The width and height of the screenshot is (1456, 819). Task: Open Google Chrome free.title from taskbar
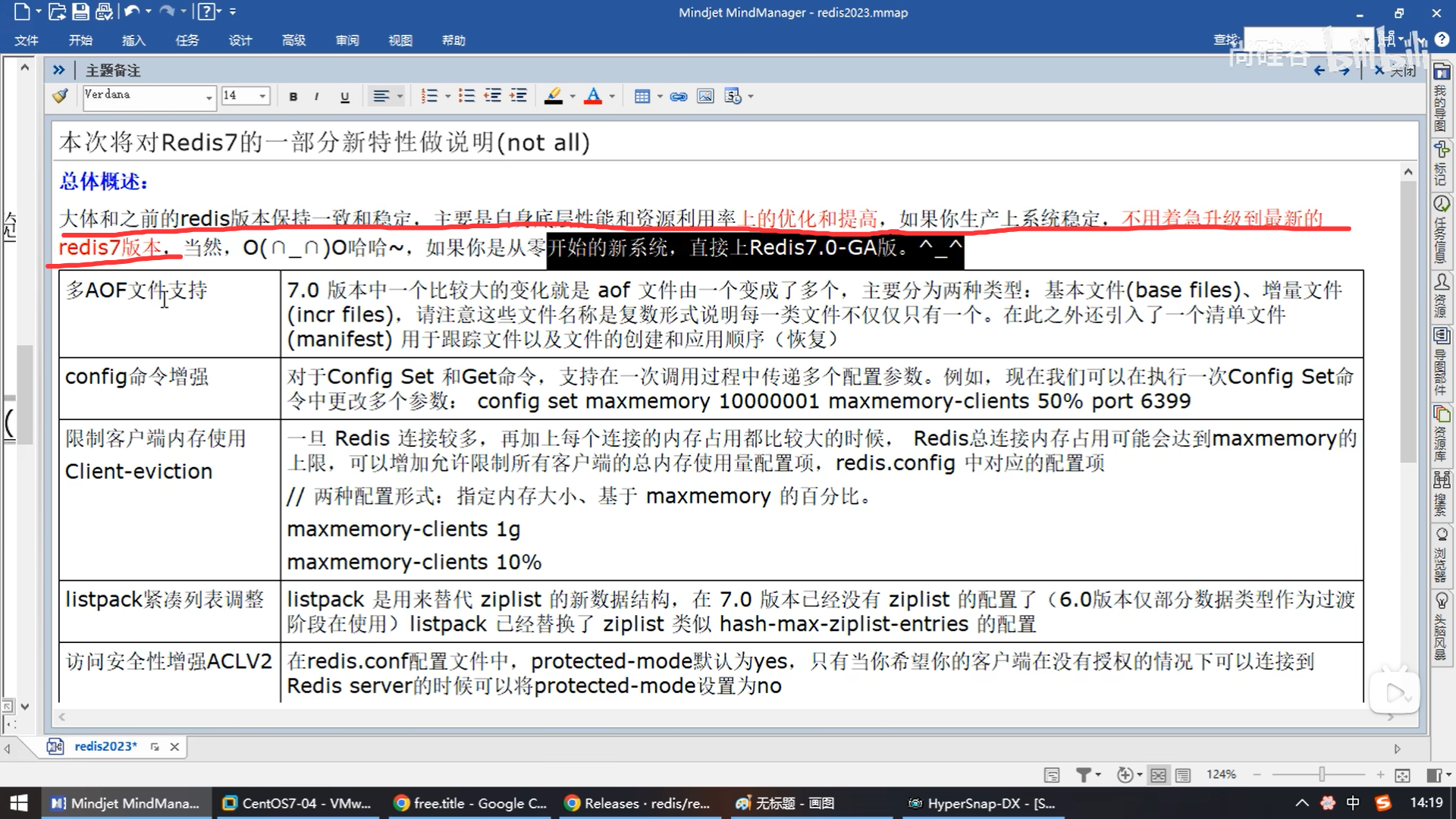470,803
